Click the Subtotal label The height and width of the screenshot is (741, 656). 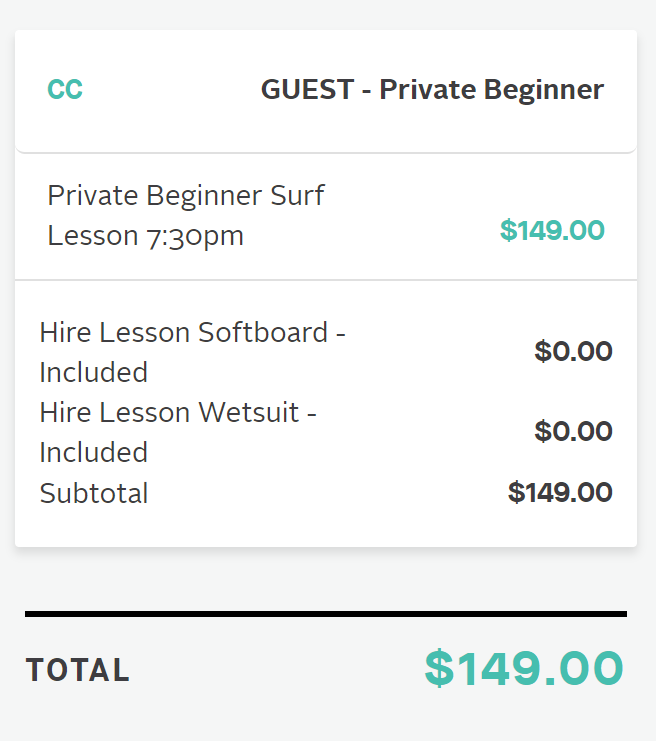click(94, 493)
